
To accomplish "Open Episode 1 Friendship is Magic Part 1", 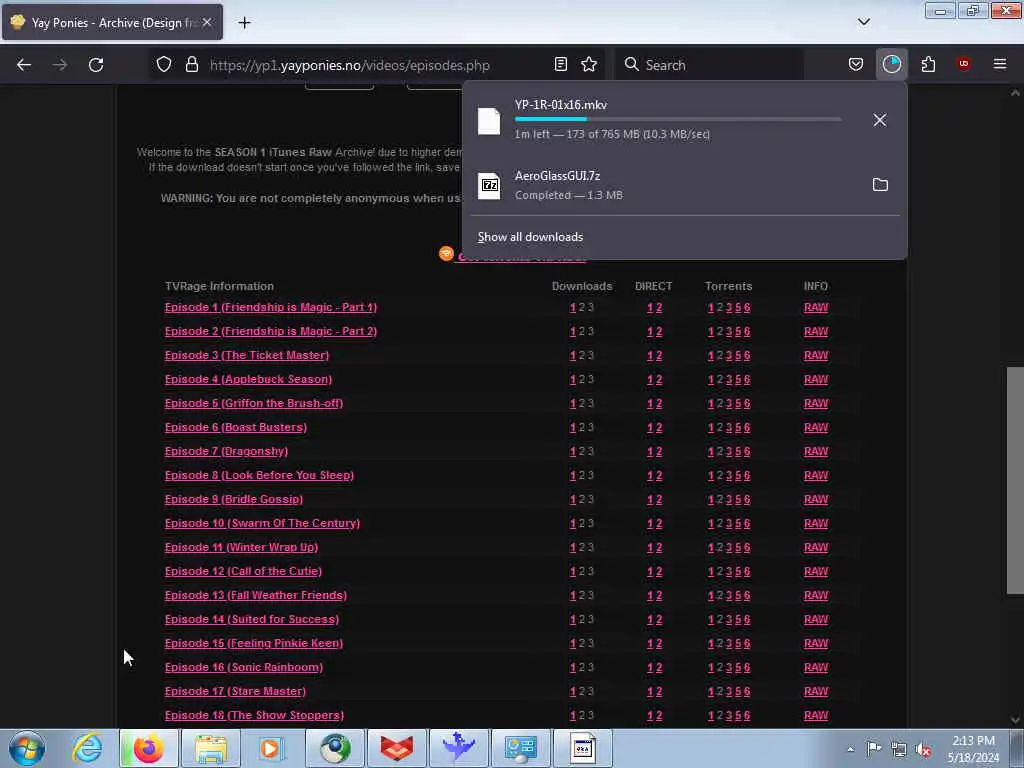I will tap(270, 307).
